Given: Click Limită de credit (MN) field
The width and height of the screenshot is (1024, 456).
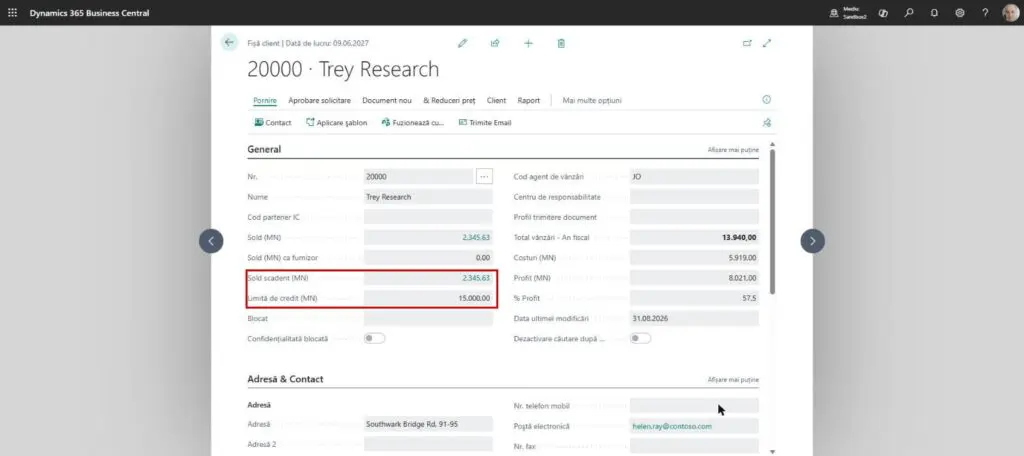Looking at the screenshot, I should coord(428,298).
